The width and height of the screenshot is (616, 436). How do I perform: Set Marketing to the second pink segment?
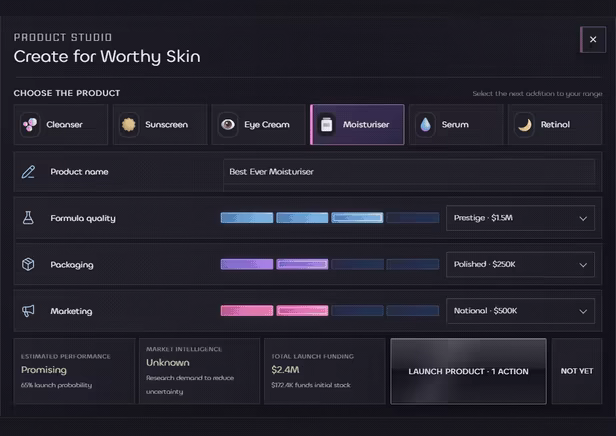pos(302,311)
